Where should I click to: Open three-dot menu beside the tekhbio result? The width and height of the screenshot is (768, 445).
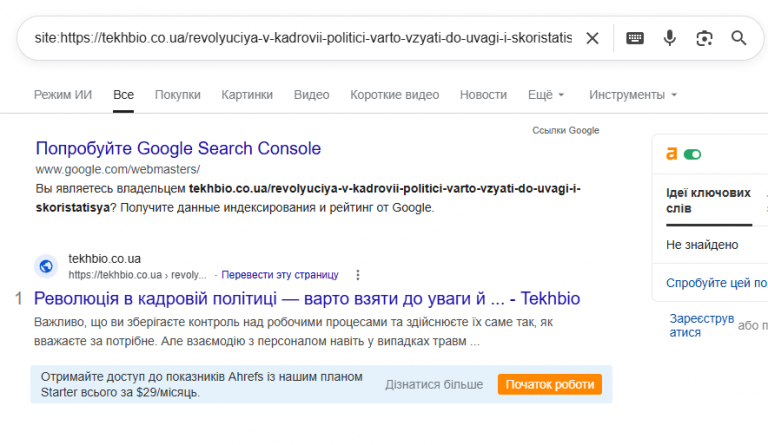point(358,275)
